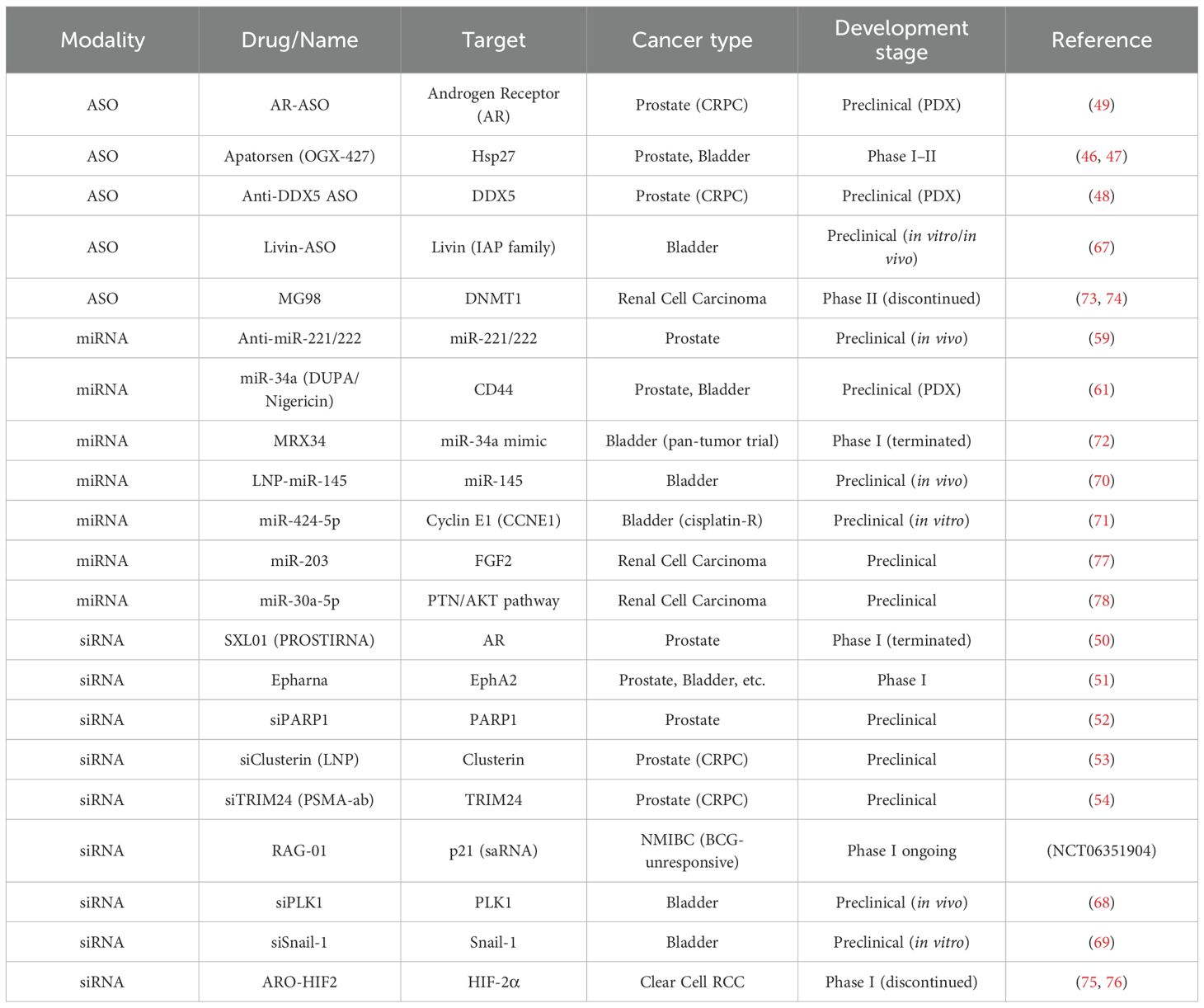Click the Renal Cell Carcinoma cell for MG98
The height and width of the screenshot is (1008, 1204).
pos(692,298)
